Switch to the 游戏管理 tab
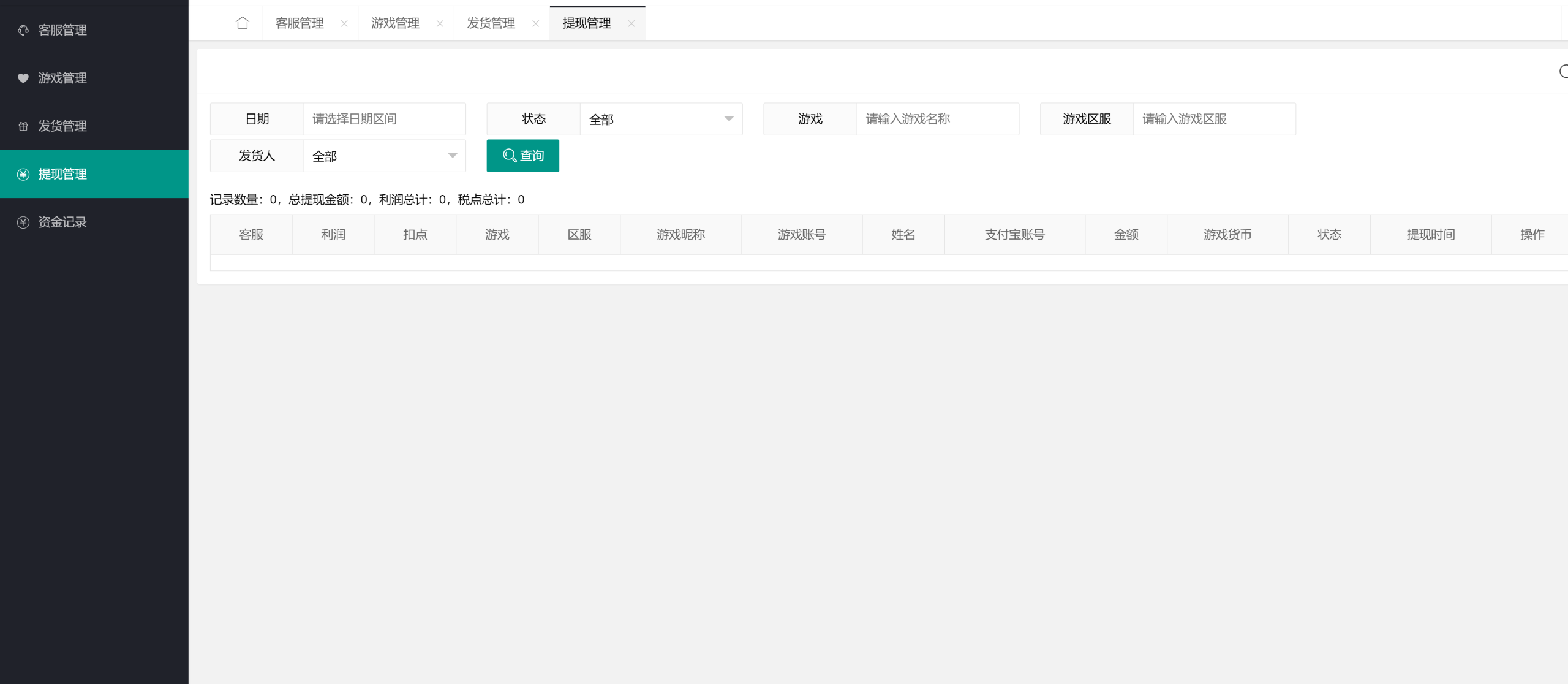 (x=395, y=23)
